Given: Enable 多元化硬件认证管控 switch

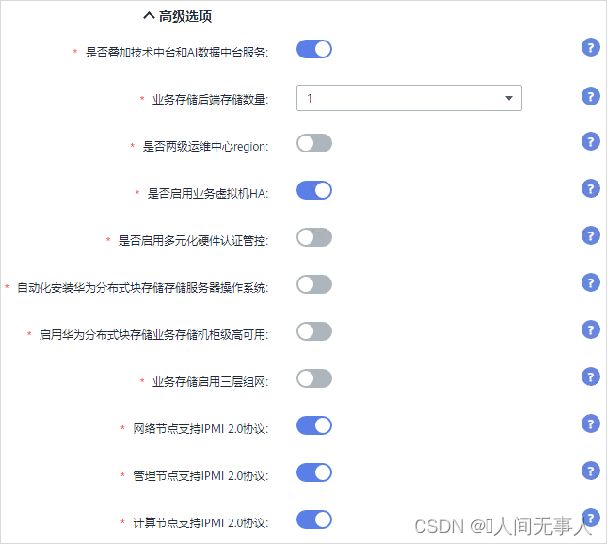Looking at the screenshot, I should (x=314, y=238).
